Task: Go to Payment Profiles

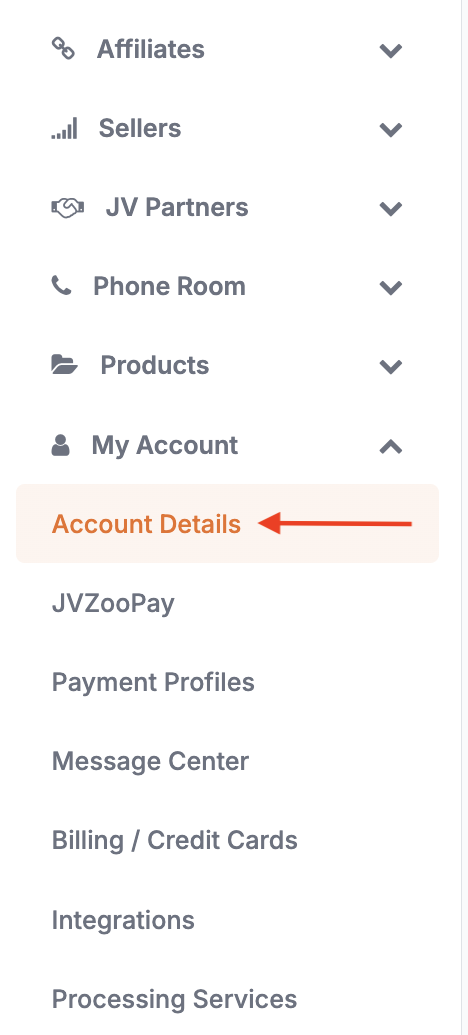Action: pos(153,682)
